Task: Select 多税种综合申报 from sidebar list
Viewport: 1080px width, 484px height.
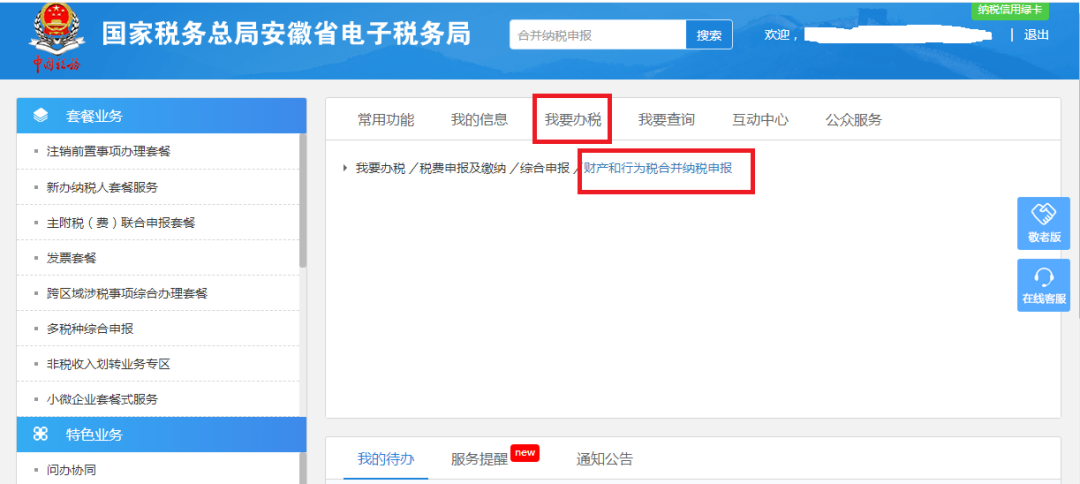Action: 90,329
